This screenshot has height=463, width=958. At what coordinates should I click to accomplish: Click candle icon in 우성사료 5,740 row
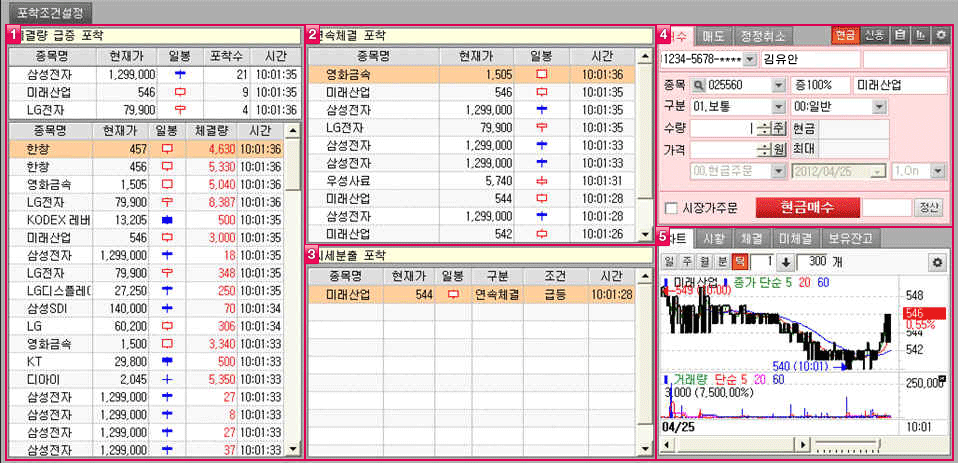click(x=541, y=181)
